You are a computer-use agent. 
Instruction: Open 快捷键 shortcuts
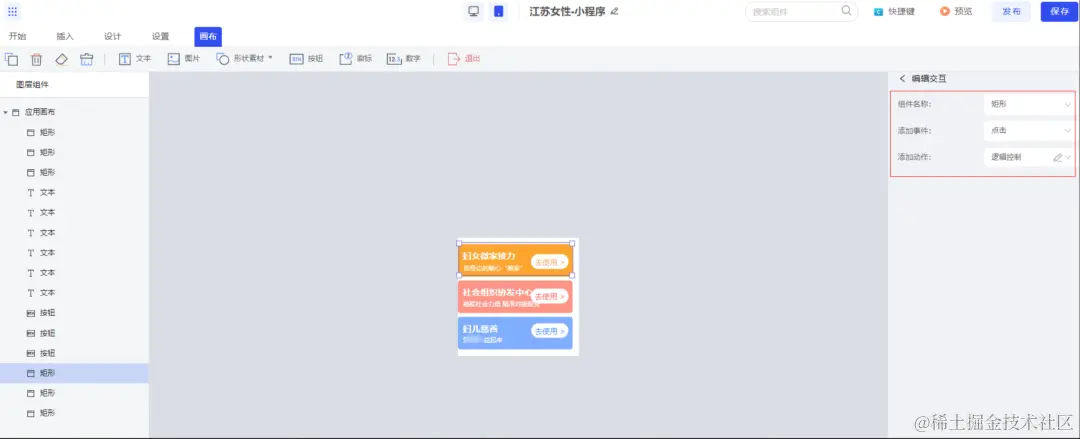(x=894, y=12)
